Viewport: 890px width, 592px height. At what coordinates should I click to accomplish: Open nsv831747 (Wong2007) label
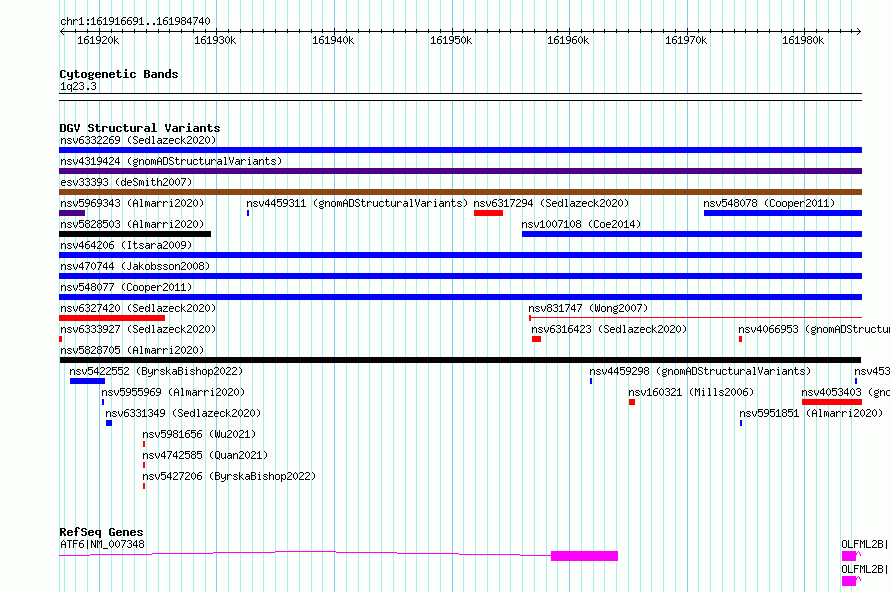pos(588,308)
